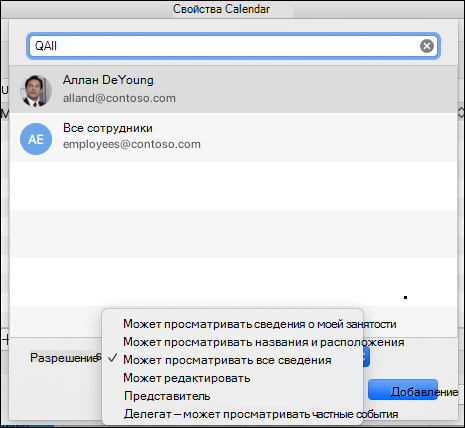Click Аллан DeYoung's profile photo
The width and height of the screenshot is (465, 428).
[36, 91]
